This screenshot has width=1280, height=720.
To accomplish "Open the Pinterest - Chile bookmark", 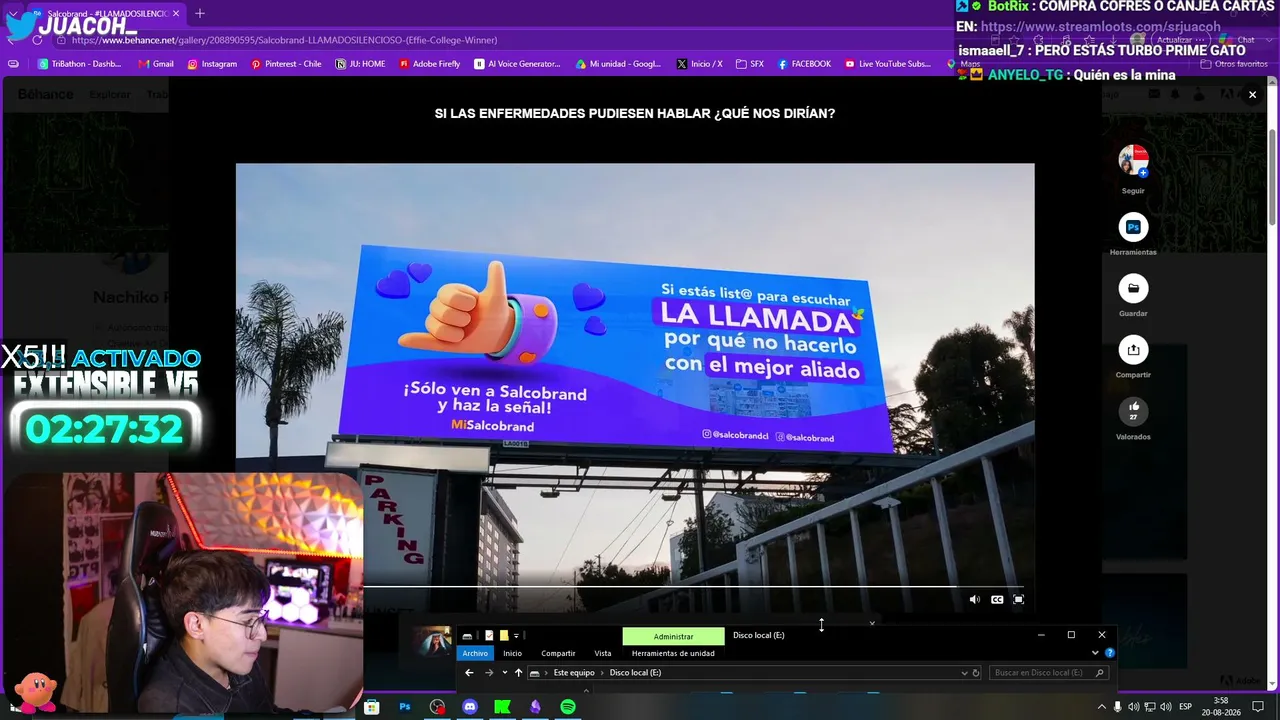I will pyautogui.click(x=286, y=64).
